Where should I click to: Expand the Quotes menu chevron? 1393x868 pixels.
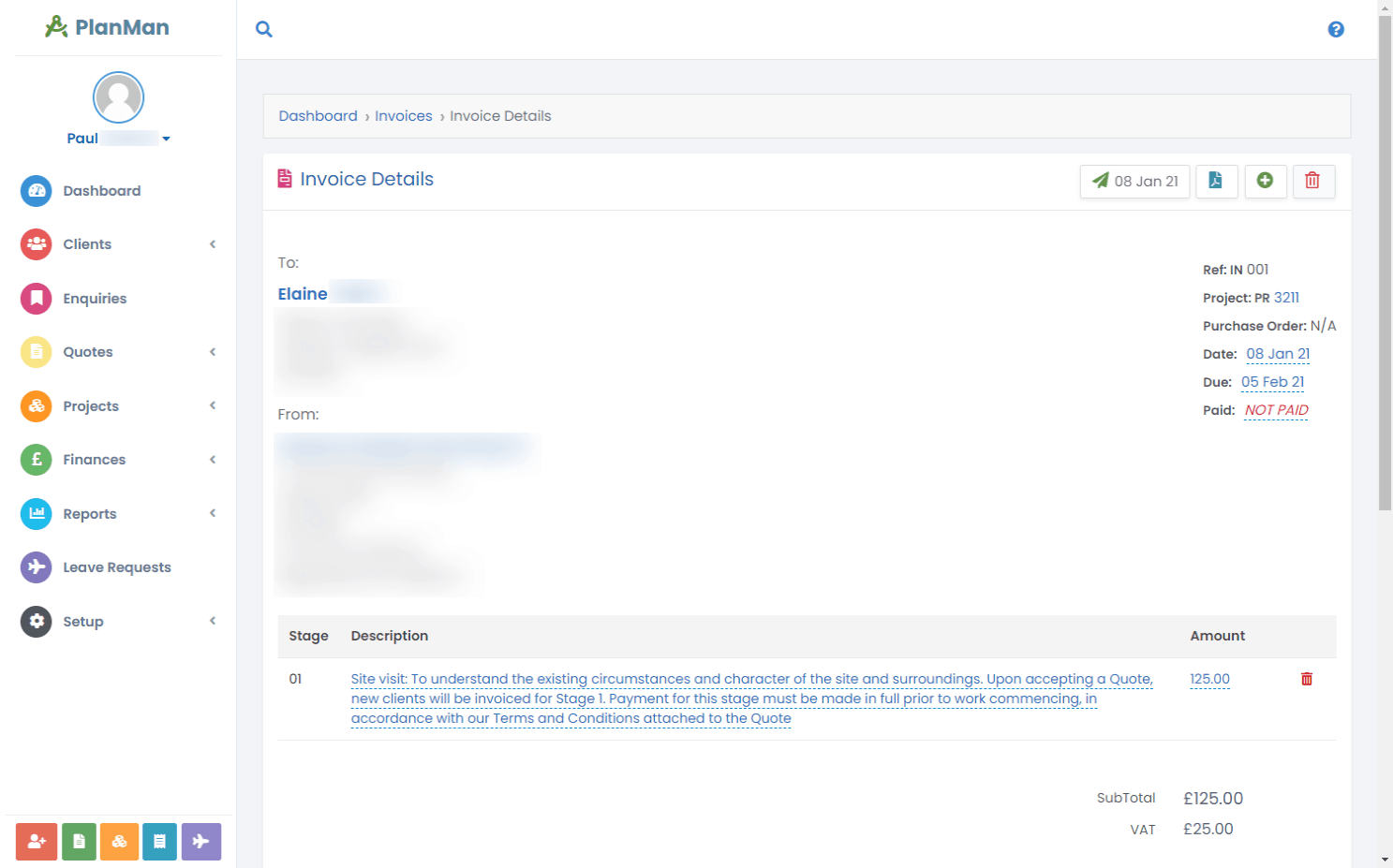pos(213,352)
